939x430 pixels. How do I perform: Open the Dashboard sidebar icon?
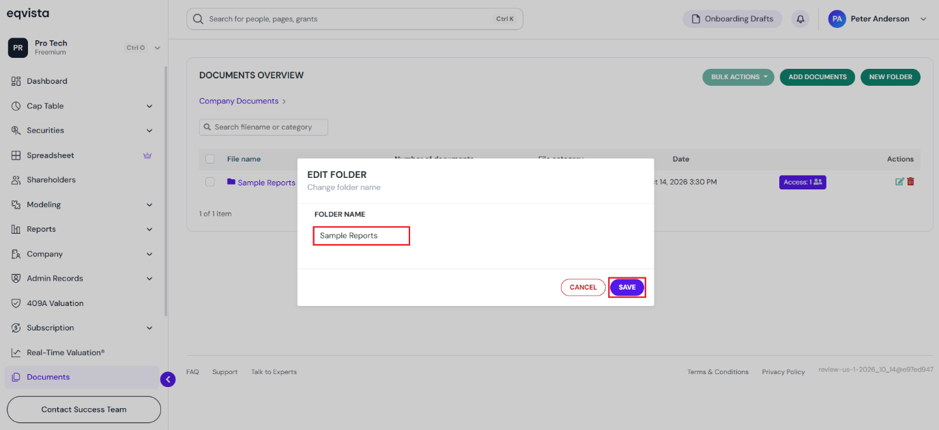tap(16, 81)
